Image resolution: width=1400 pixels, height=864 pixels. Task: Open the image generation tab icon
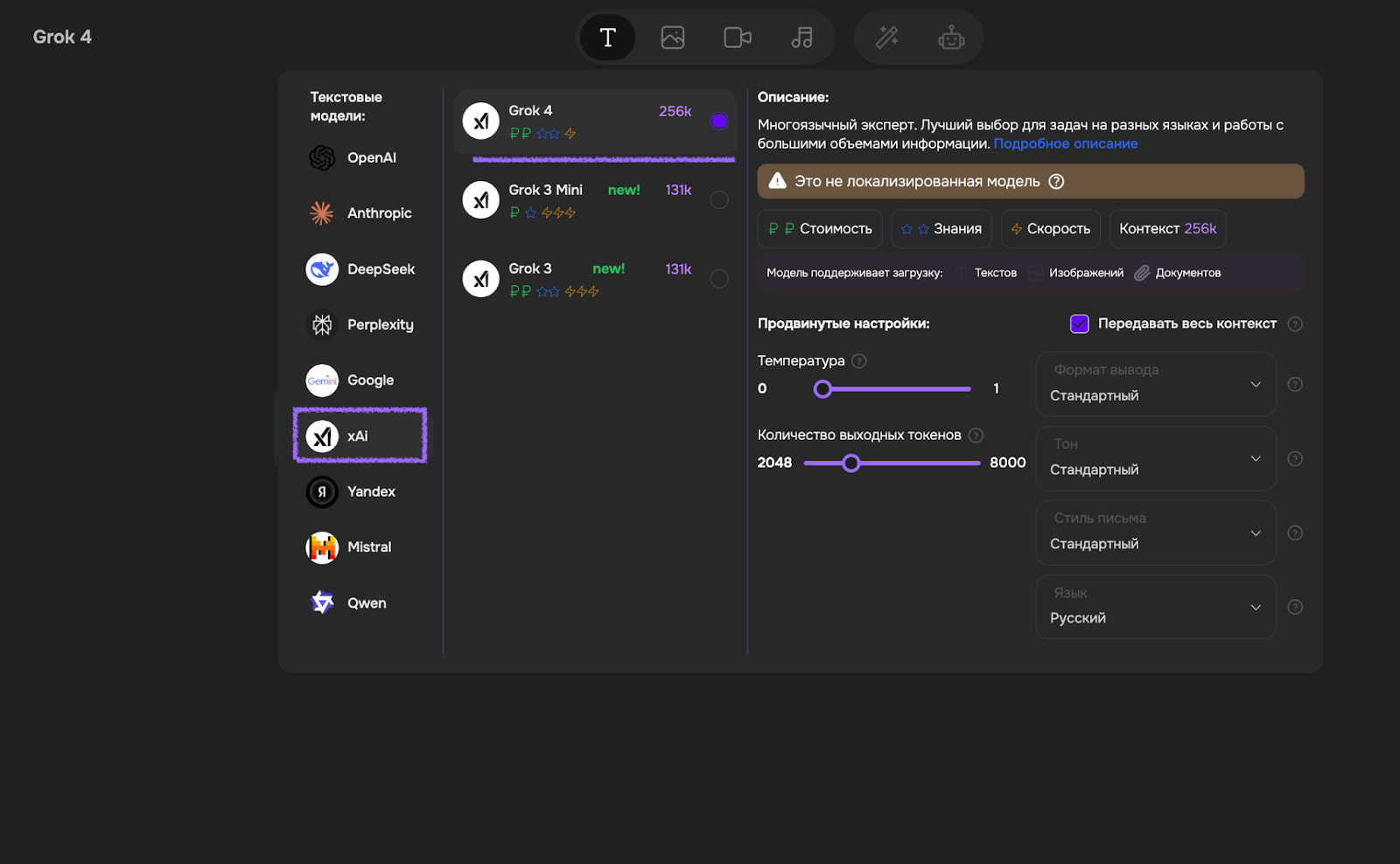pyautogui.click(x=672, y=38)
